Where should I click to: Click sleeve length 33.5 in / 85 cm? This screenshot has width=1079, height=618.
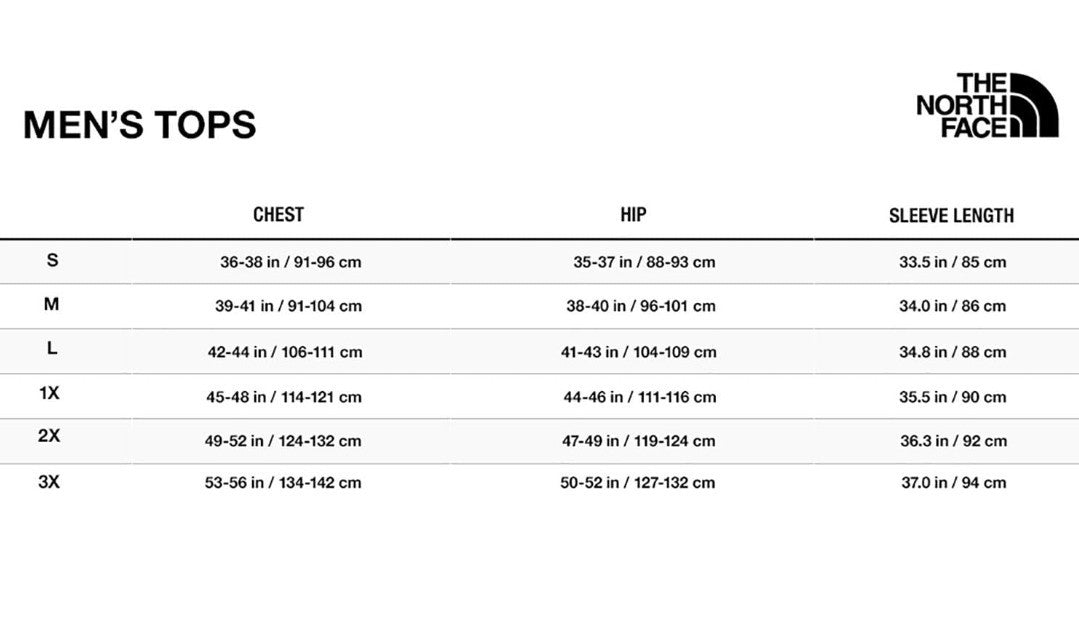pyautogui.click(x=952, y=262)
